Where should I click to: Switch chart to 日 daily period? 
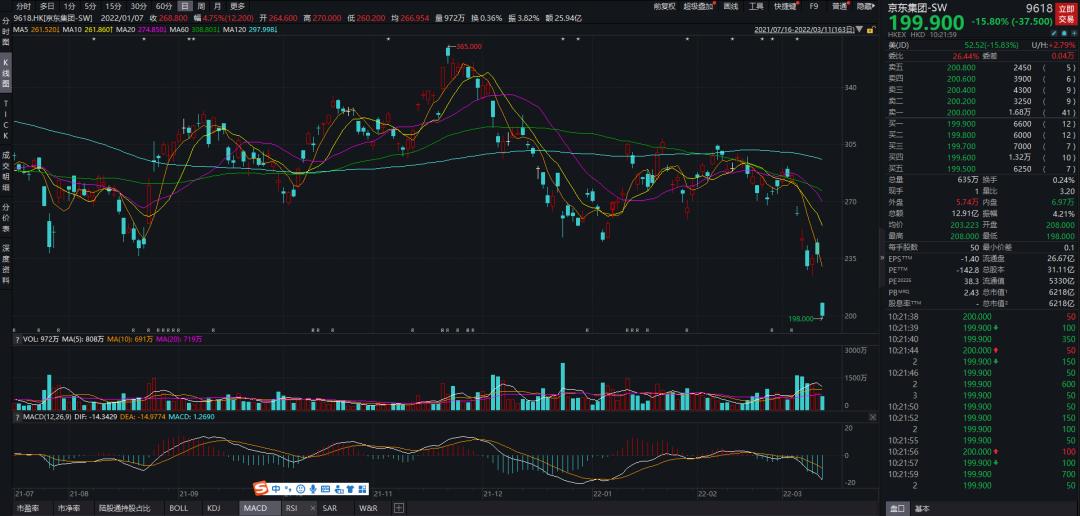[x=185, y=6]
